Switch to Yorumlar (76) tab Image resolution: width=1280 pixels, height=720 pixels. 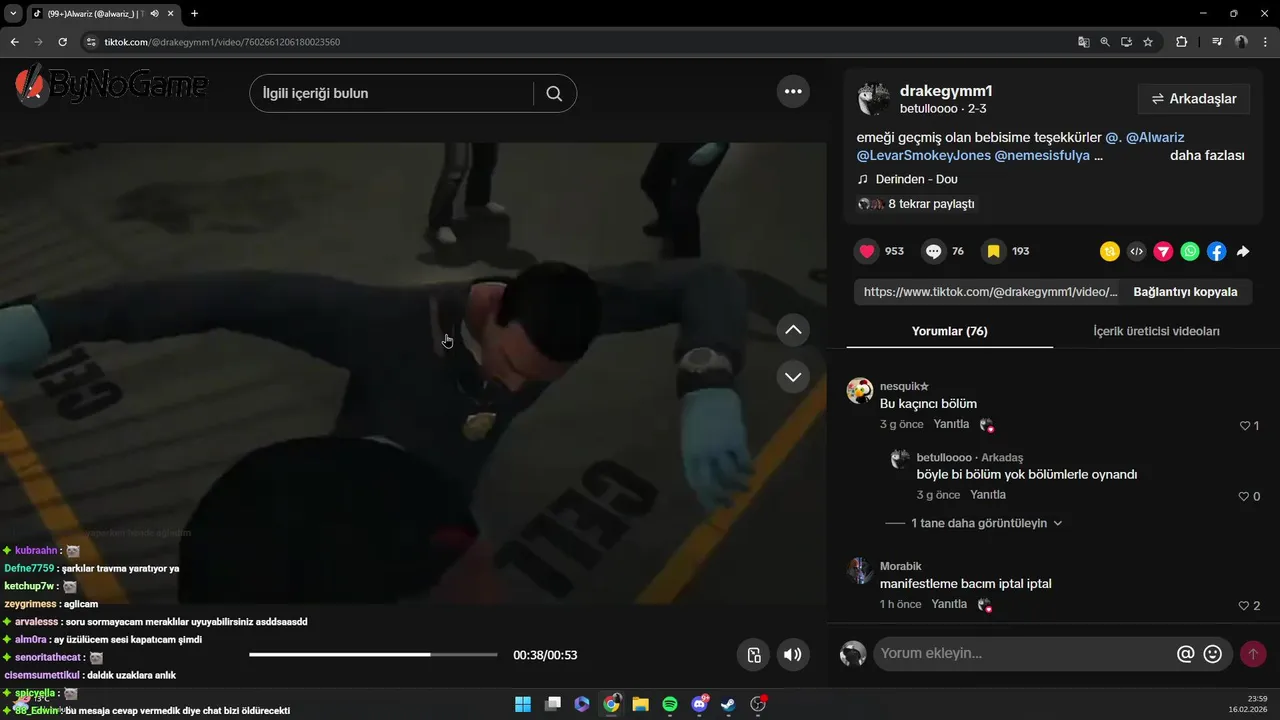click(949, 331)
